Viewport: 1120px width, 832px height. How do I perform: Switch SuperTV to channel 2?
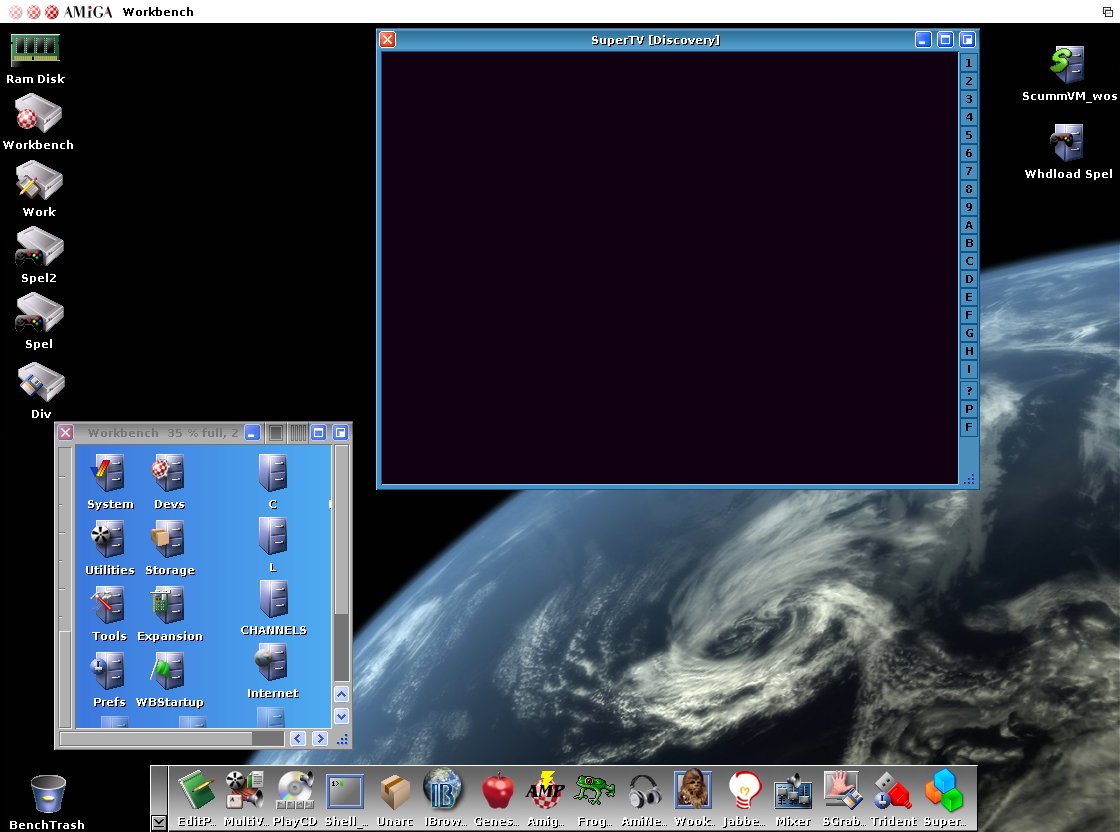pos(969,81)
